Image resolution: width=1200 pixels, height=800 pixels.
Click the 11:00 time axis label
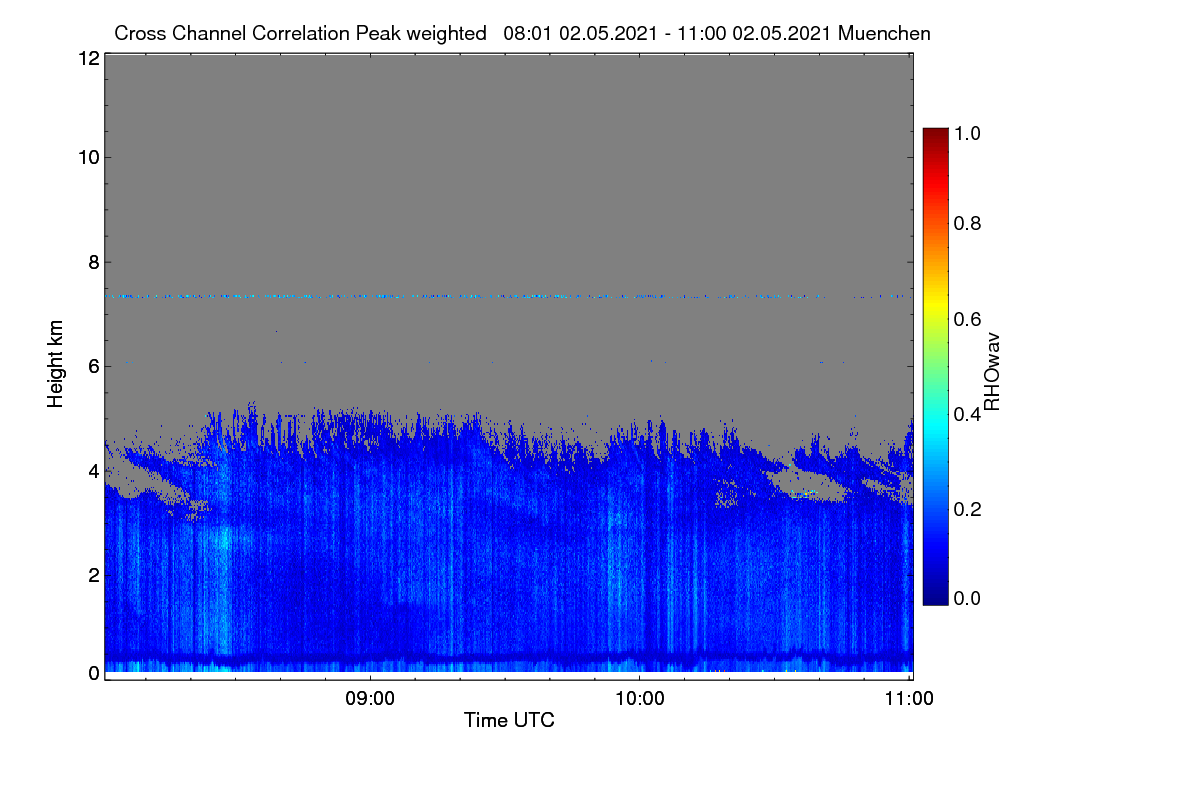[909, 699]
